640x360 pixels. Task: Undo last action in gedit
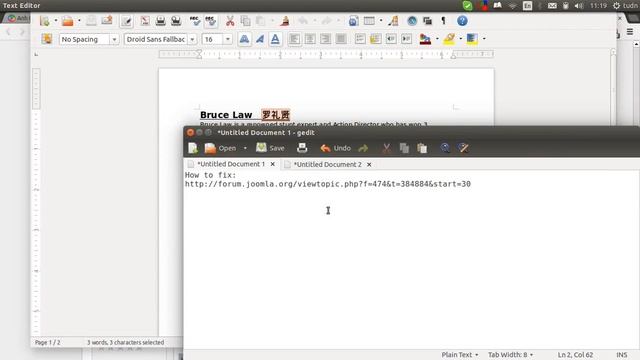point(336,148)
